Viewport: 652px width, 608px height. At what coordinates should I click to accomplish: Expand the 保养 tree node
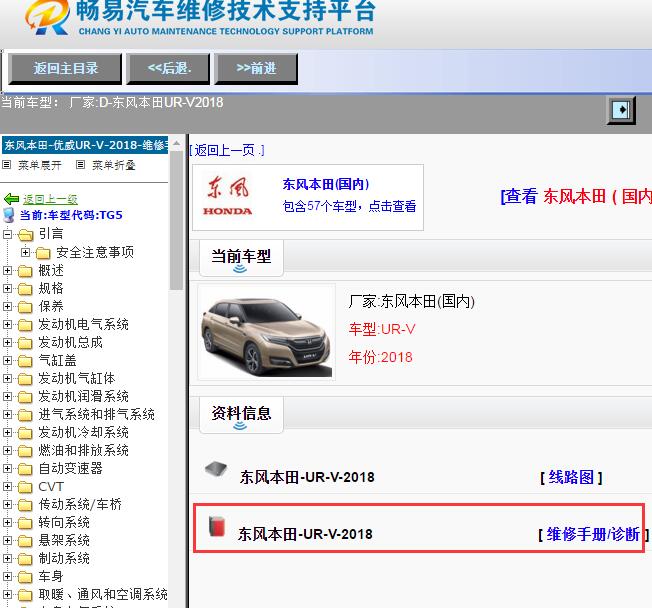coord(7,306)
